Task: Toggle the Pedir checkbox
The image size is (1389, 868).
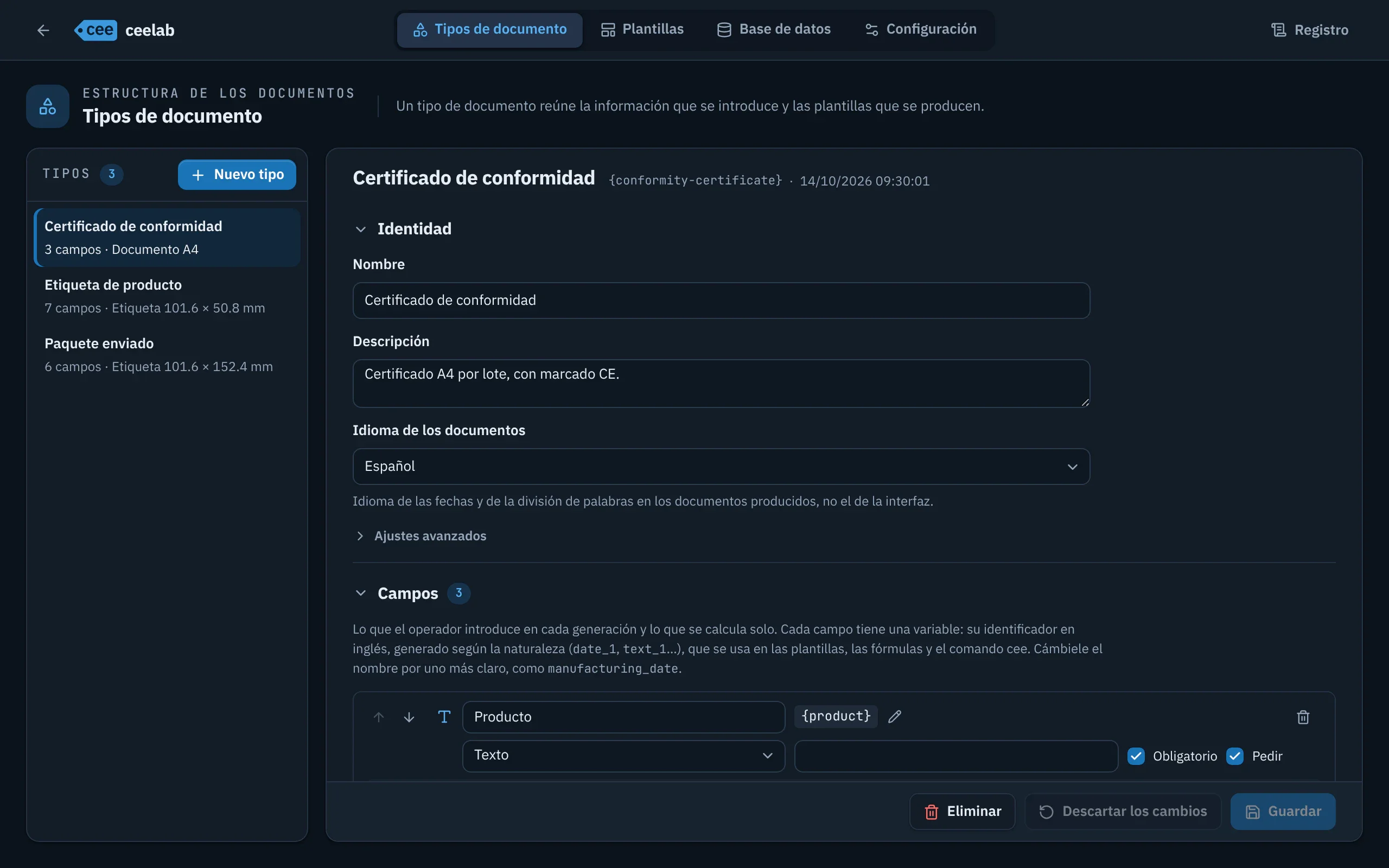Action: point(1234,756)
